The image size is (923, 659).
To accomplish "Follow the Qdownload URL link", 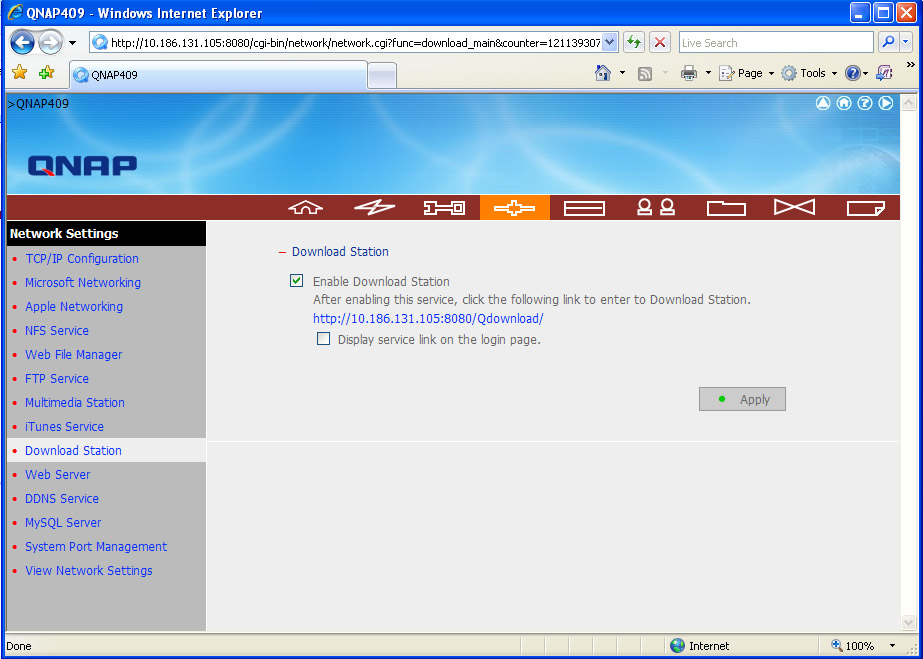I will (x=428, y=318).
